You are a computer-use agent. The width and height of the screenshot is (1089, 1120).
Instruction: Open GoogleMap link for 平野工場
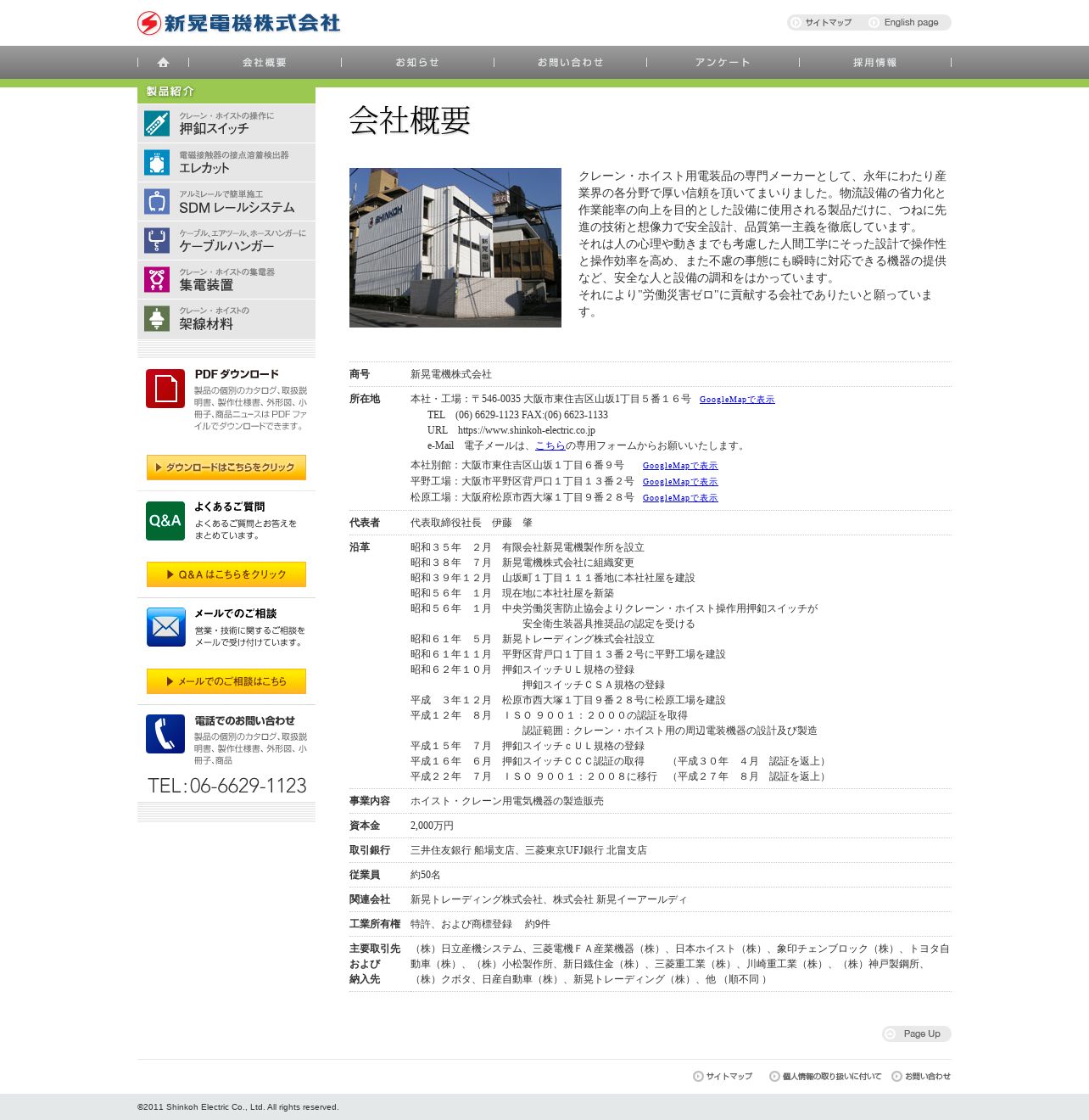(x=680, y=482)
